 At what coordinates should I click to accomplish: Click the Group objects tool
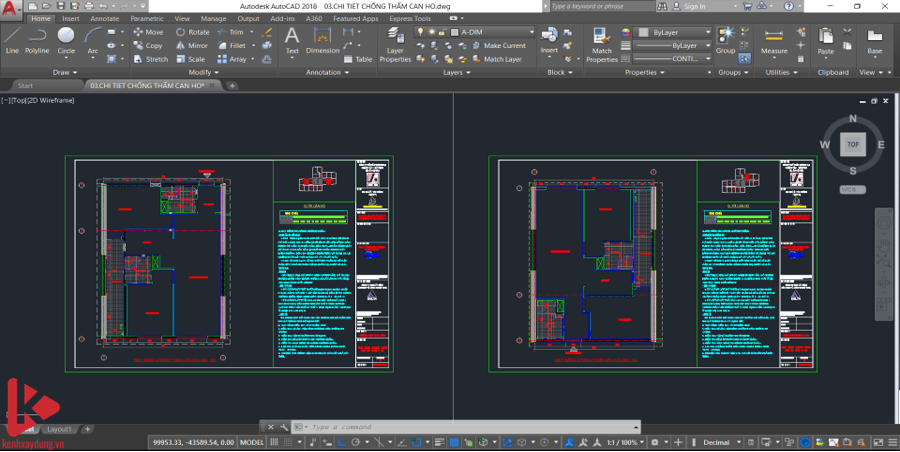click(725, 40)
